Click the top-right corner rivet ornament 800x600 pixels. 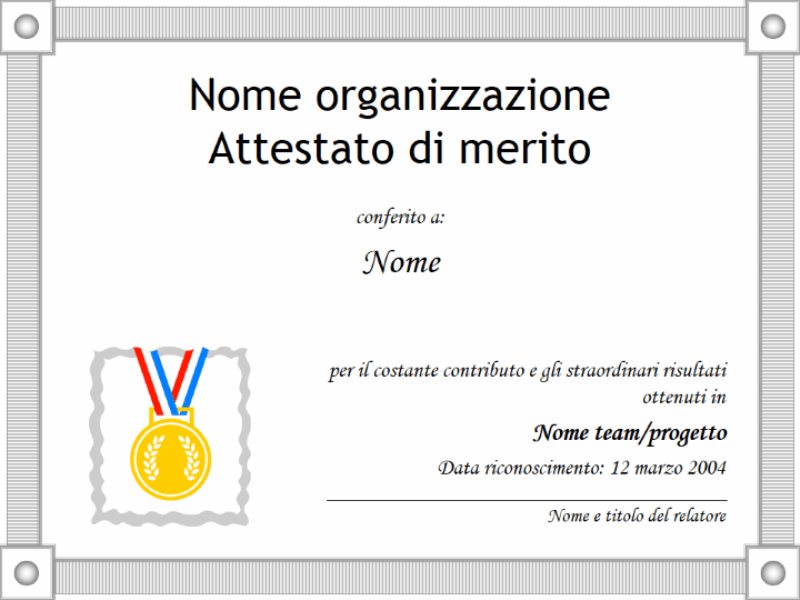coord(773,26)
